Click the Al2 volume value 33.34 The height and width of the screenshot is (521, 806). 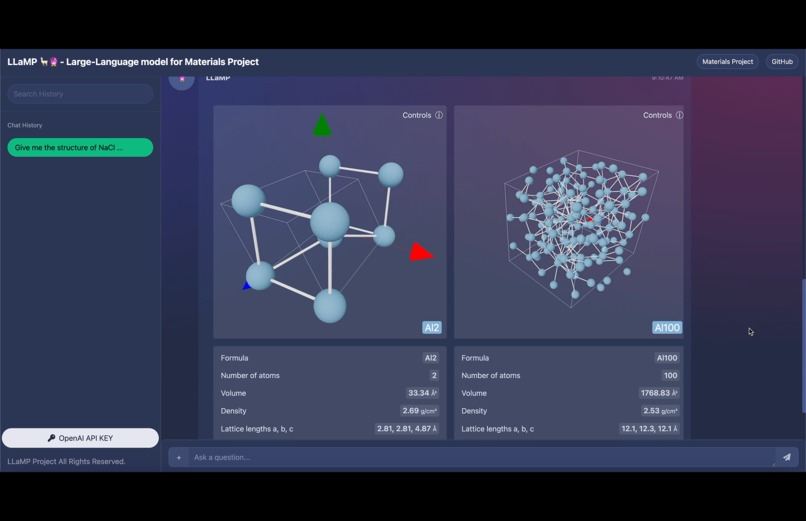tap(423, 393)
